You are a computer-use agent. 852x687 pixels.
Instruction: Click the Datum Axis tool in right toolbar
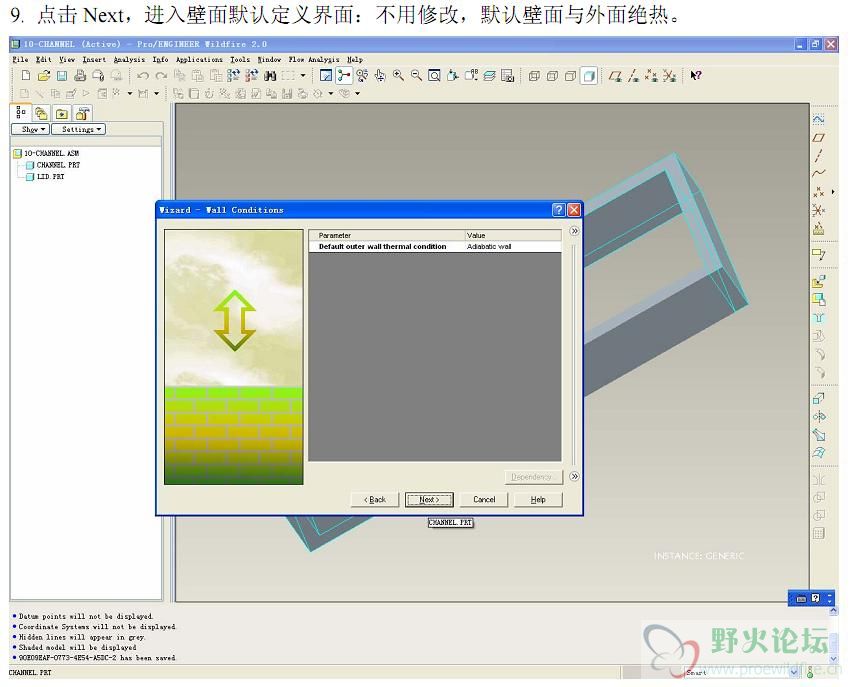click(818, 156)
